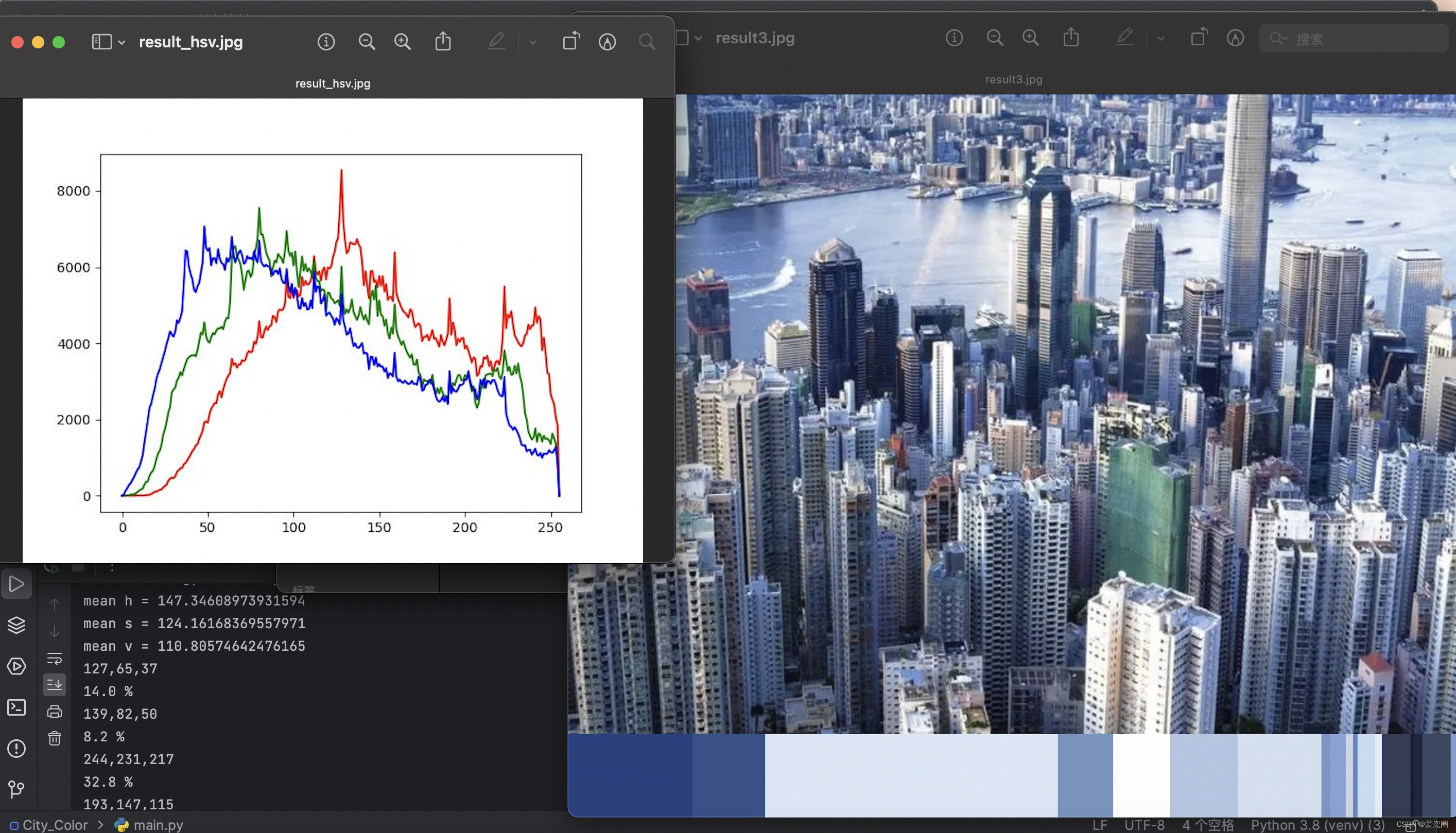This screenshot has width=1456, height=833.
Task: Click the UTF-8 encoding in status bar
Action: coord(1143,825)
